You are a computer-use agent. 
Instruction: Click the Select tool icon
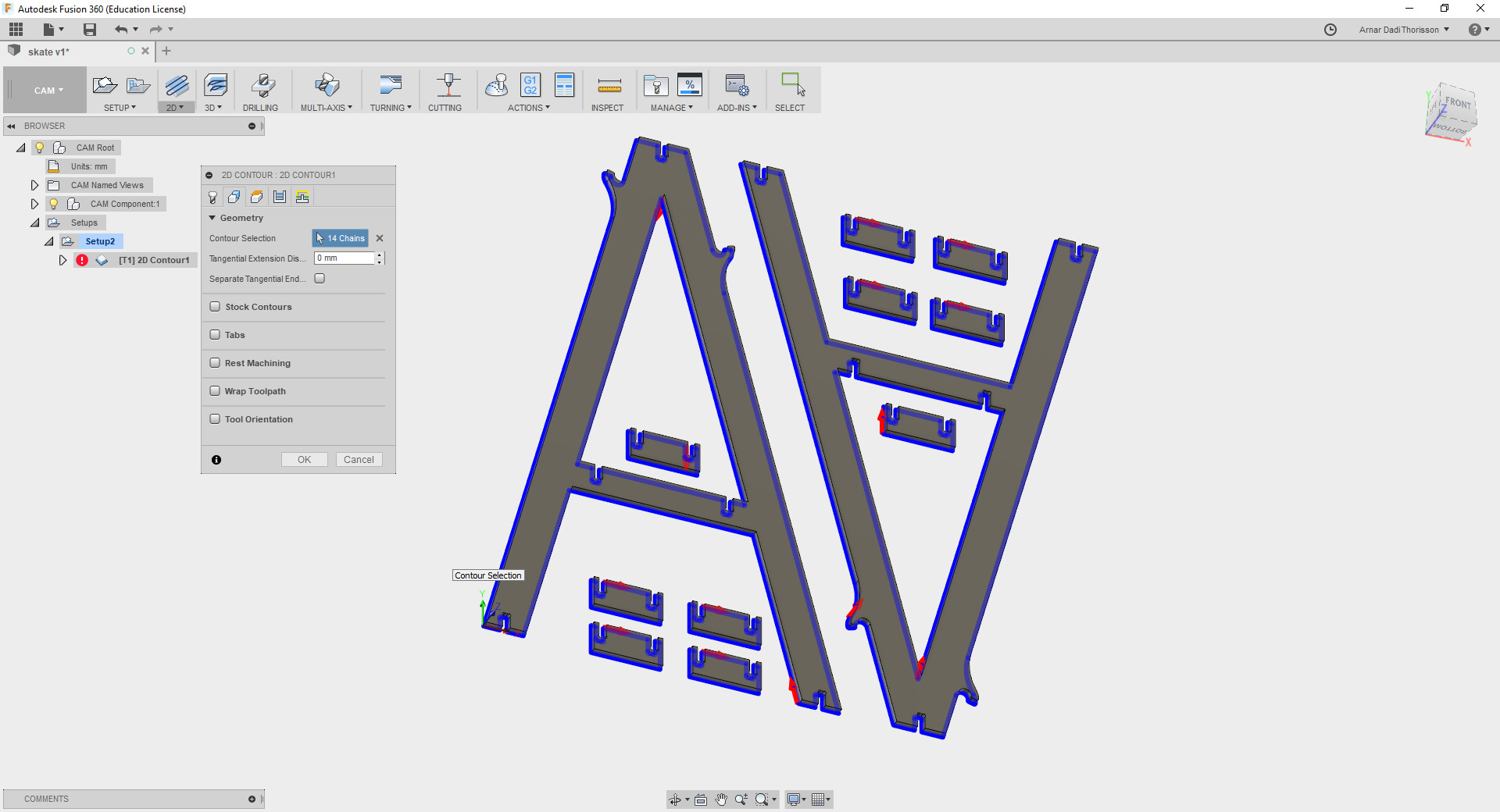point(793,85)
